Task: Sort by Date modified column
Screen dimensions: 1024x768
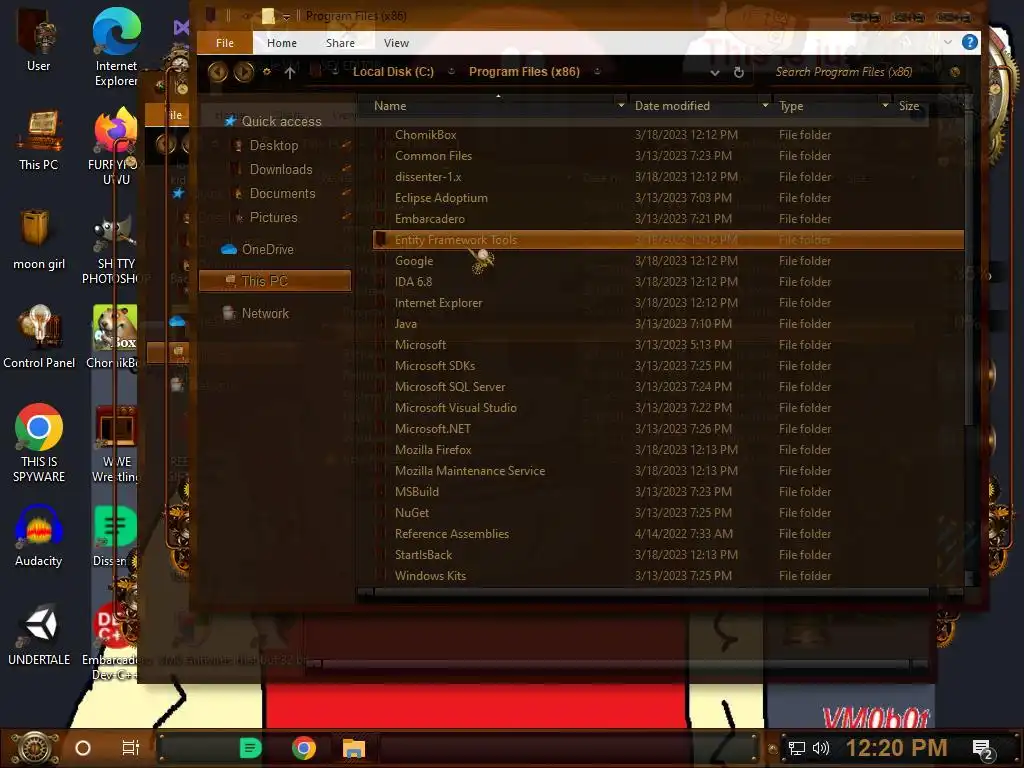Action: (672, 106)
